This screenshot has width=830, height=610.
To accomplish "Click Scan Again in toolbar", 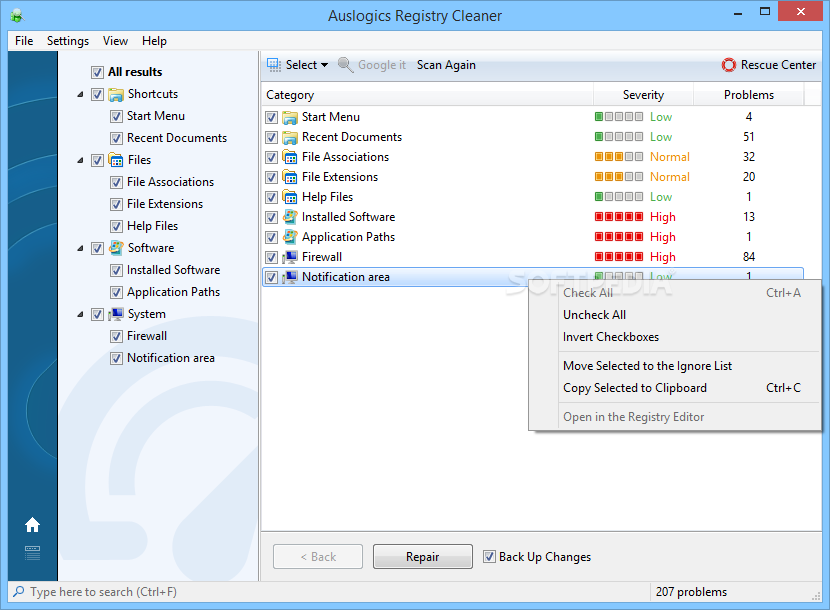I will click(446, 65).
